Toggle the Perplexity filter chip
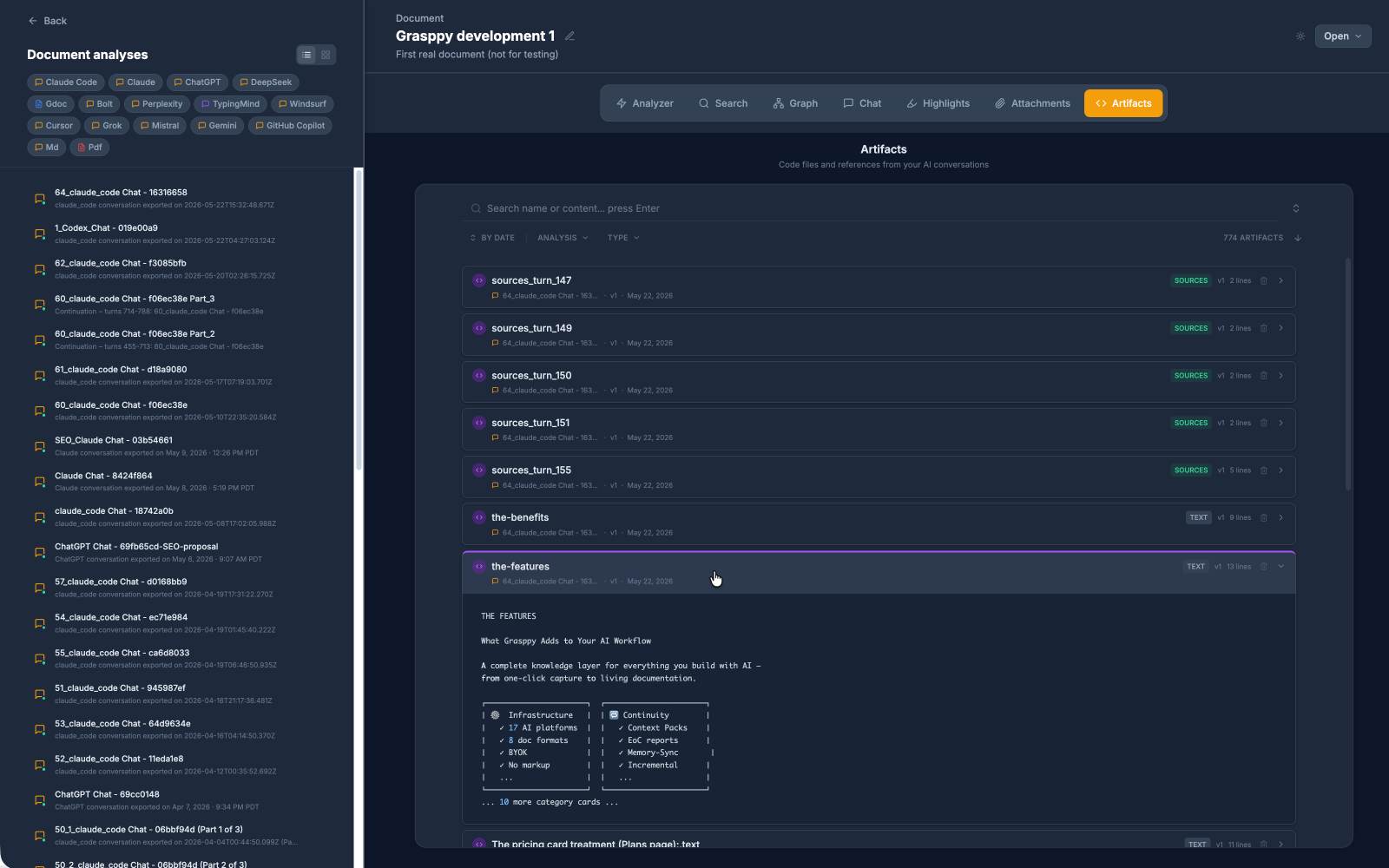 pos(157,104)
